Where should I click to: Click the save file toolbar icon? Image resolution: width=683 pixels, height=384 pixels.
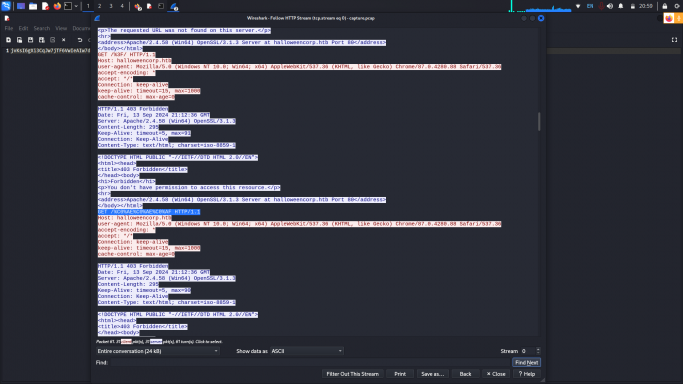coord(30,40)
